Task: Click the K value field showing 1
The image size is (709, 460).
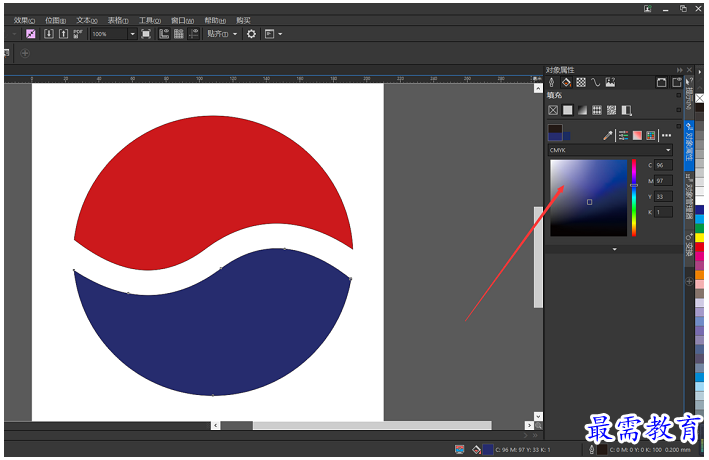Action: (663, 212)
